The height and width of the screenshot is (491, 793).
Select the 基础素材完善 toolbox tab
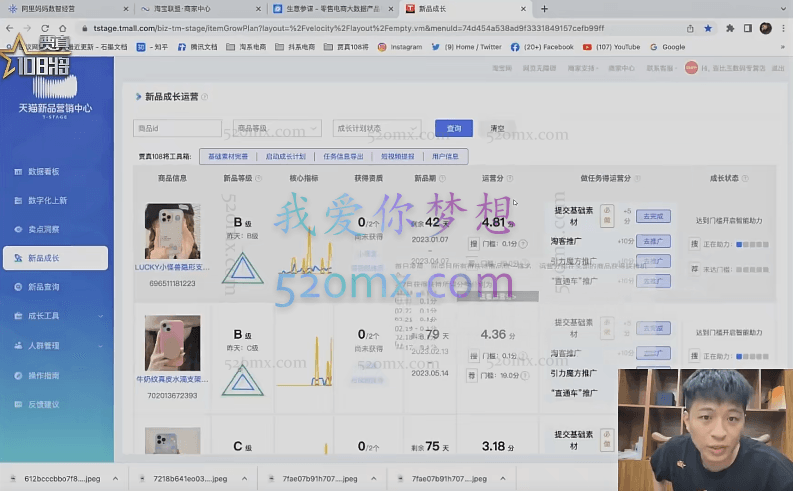[x=227, y=156]
